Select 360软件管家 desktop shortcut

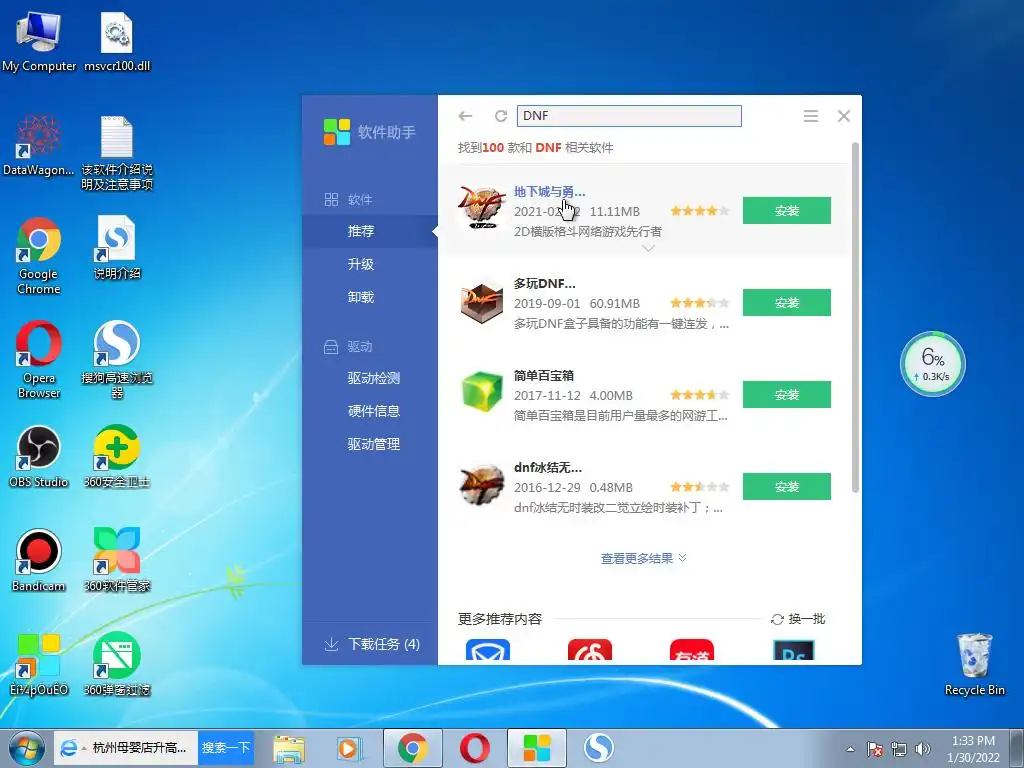pos(117,560)
